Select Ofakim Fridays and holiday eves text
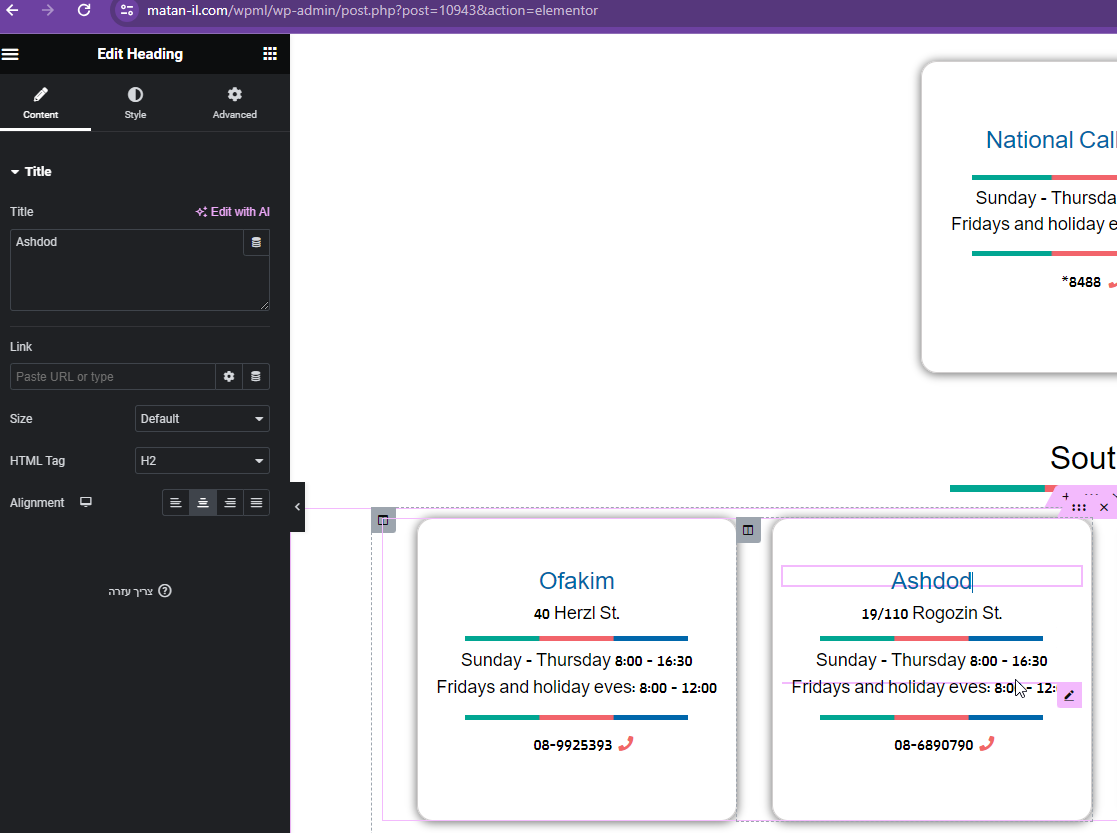The image size is (1117, 833). (576, 688)
